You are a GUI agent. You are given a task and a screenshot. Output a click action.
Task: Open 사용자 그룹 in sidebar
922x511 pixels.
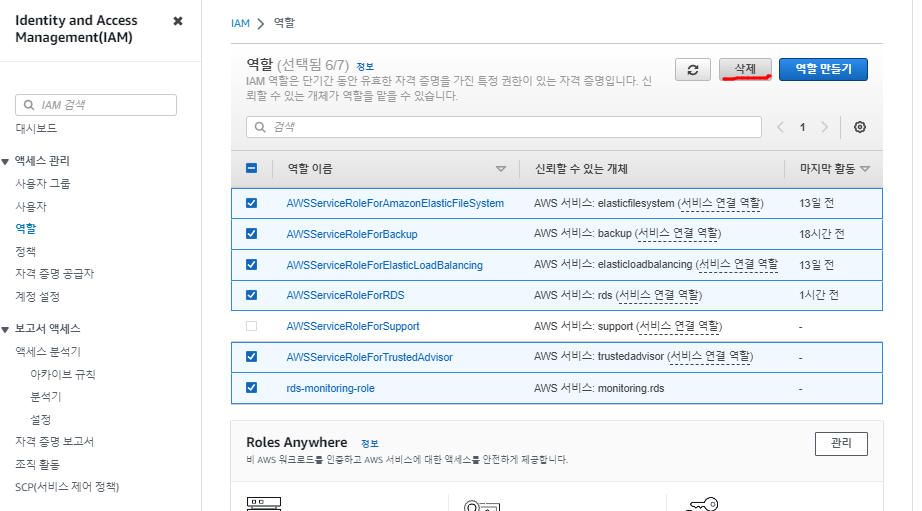coord(42,183)
